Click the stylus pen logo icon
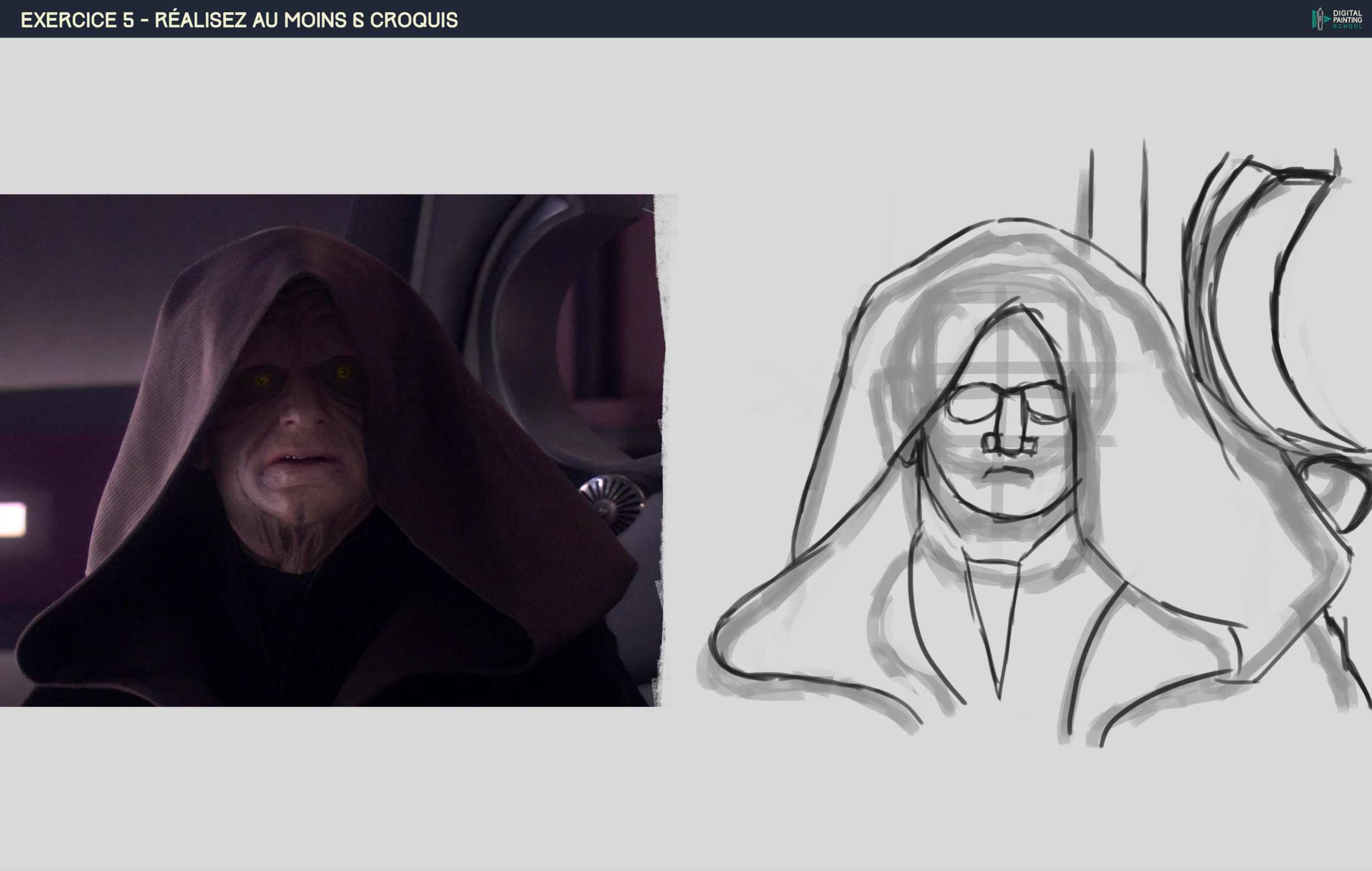 click(1319, 19)
